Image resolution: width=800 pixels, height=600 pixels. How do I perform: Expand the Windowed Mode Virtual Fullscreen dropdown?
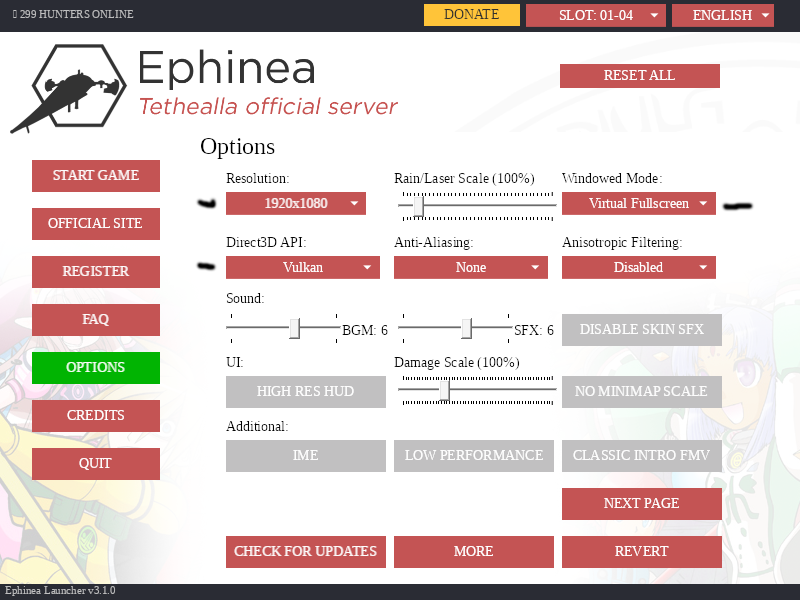click(639, 203)
